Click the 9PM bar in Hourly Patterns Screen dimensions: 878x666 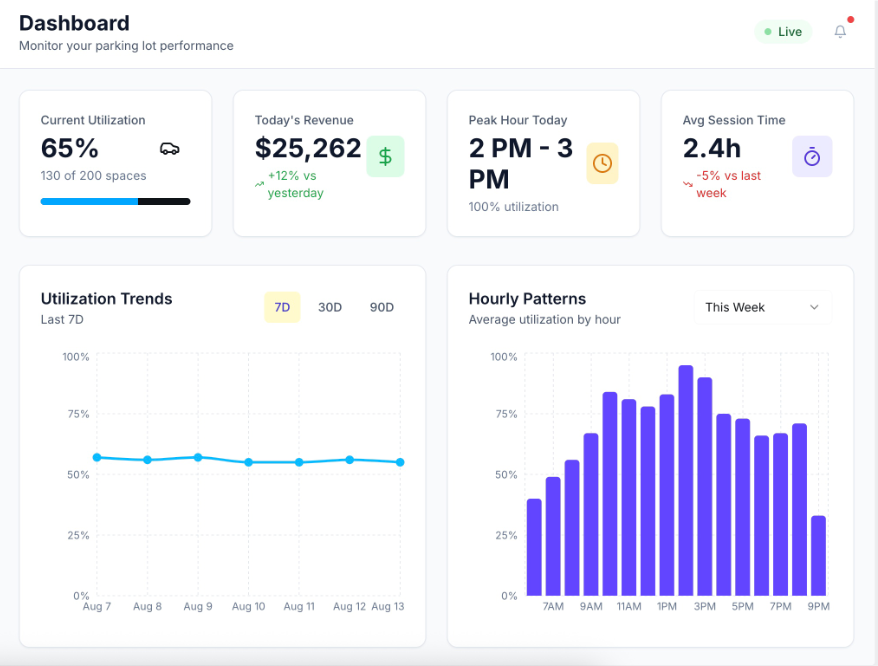[819, 555]
